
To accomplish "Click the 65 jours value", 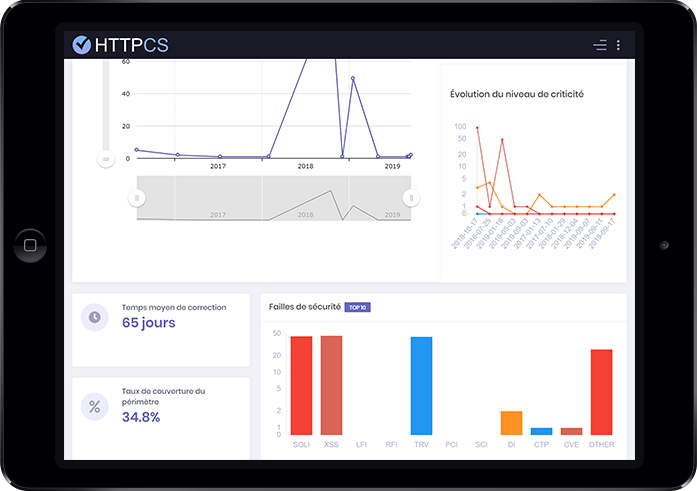I will click(148, 323).
